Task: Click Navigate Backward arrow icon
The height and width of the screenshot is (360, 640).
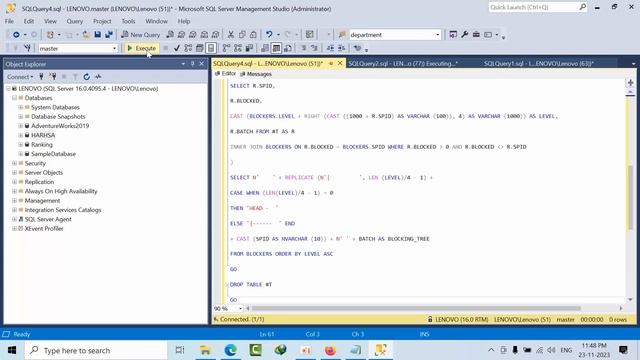Action: (x=16, y=35)
